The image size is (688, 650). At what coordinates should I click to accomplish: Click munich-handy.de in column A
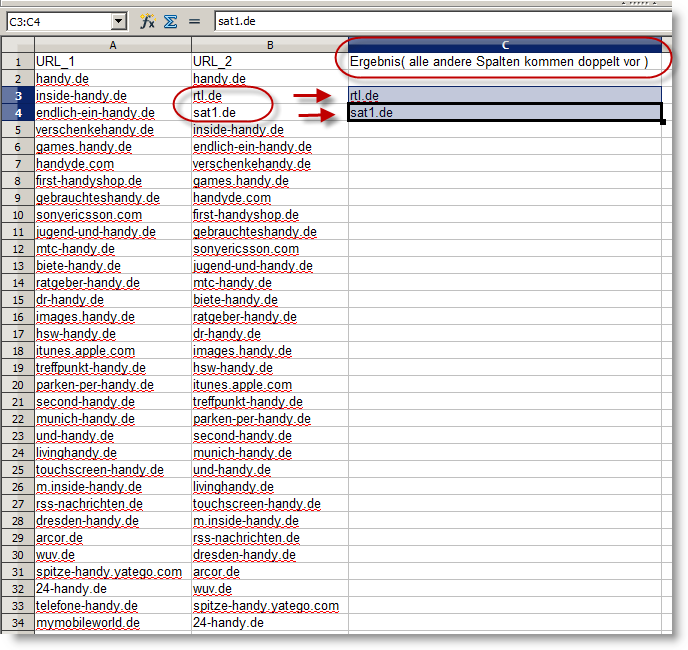coord(113,419)
